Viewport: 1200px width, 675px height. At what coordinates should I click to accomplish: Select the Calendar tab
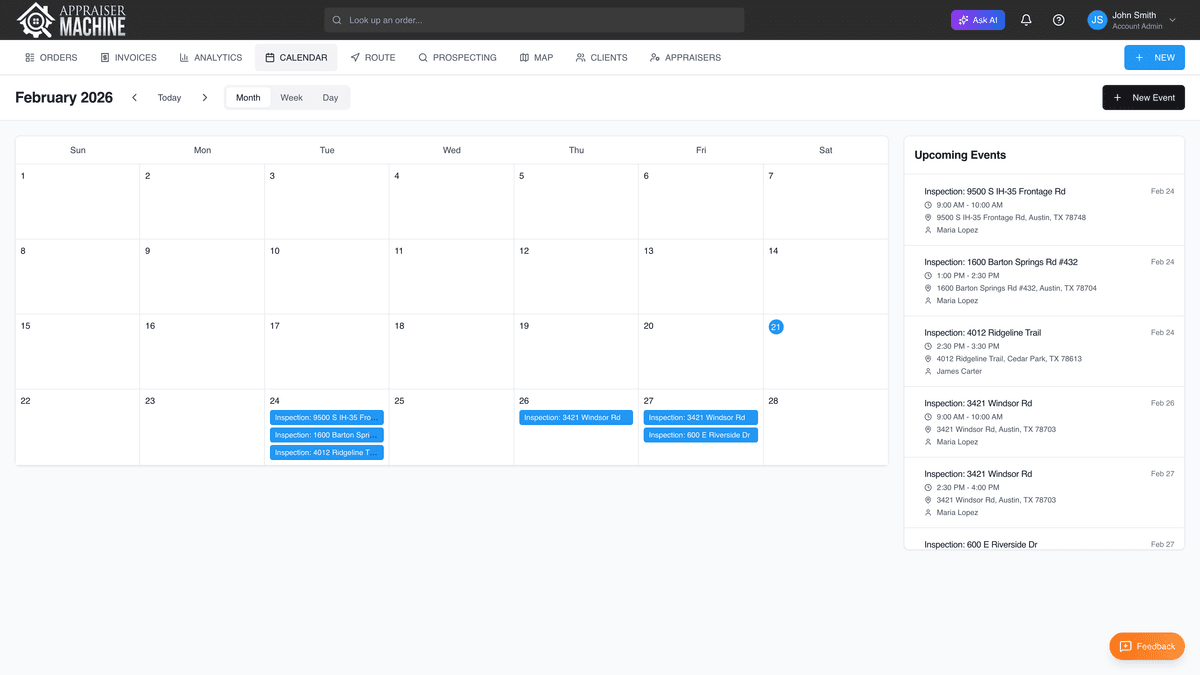(x=295, y=57)
